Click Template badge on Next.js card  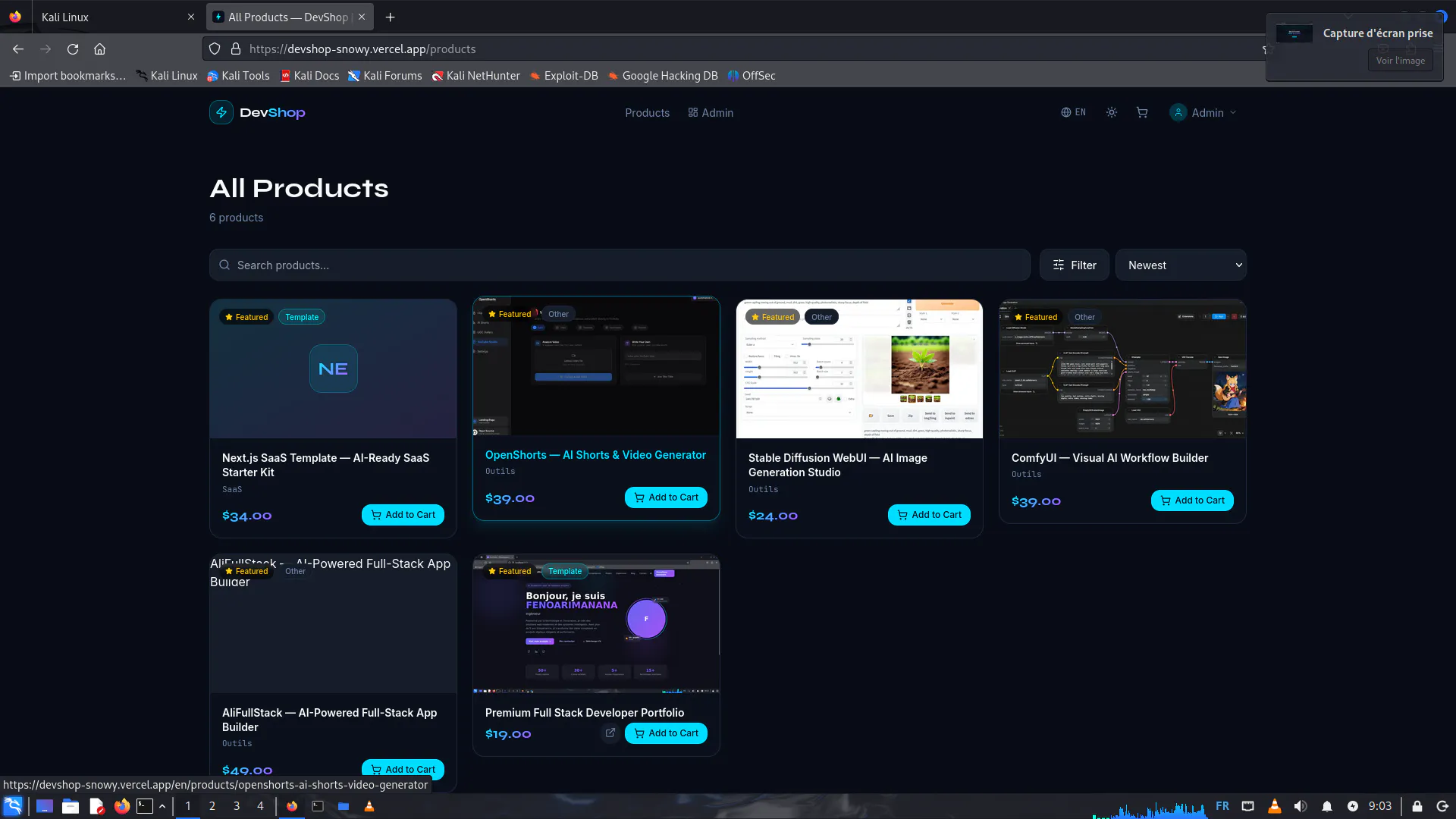302,317
